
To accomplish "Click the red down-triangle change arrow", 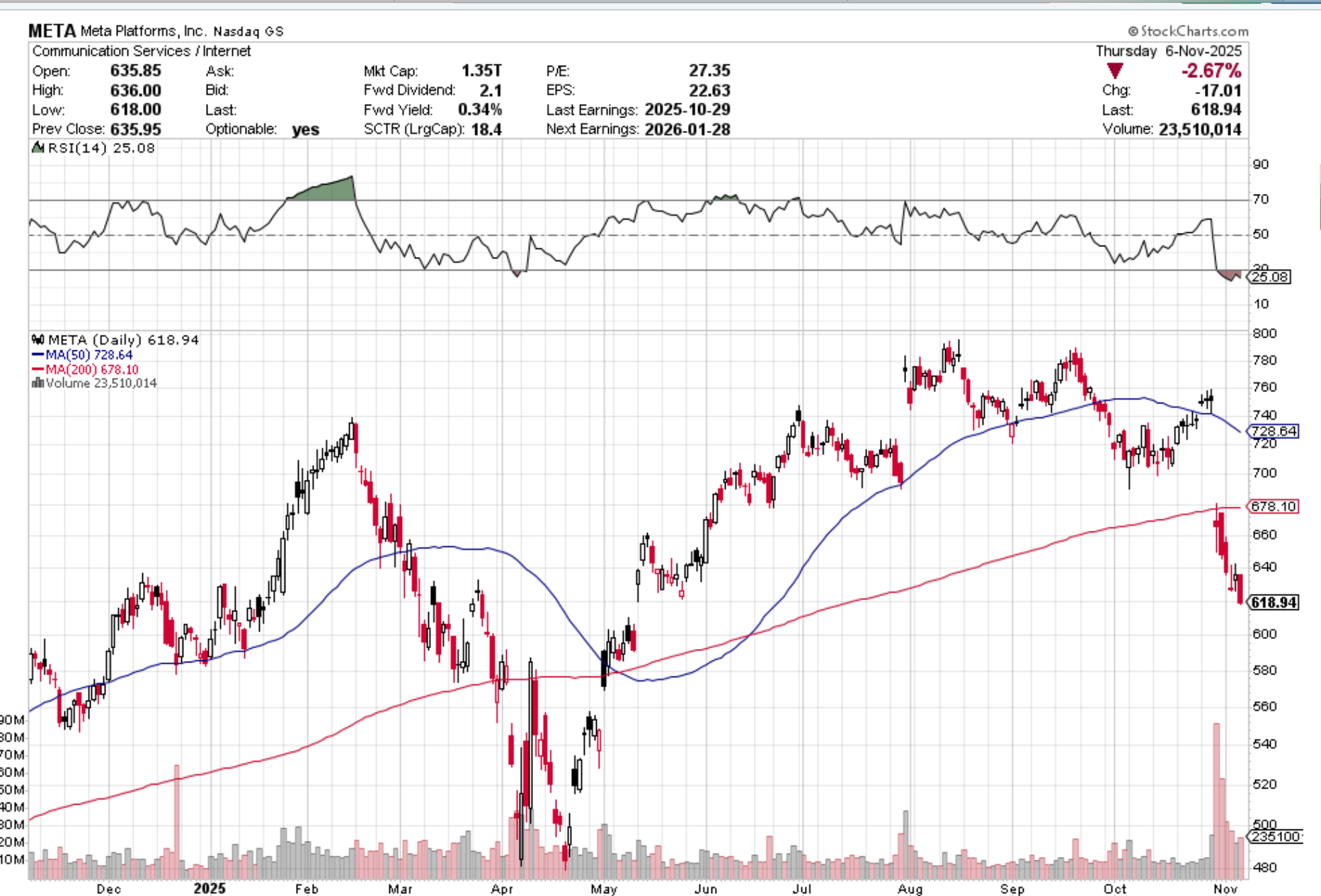I will [1115, 71].
